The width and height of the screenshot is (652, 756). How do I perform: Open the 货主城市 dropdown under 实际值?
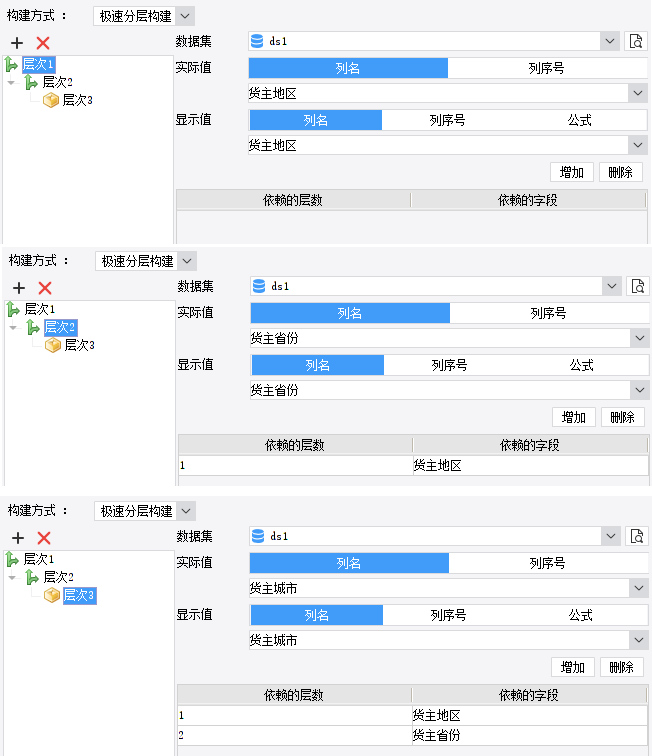(639, 589)
